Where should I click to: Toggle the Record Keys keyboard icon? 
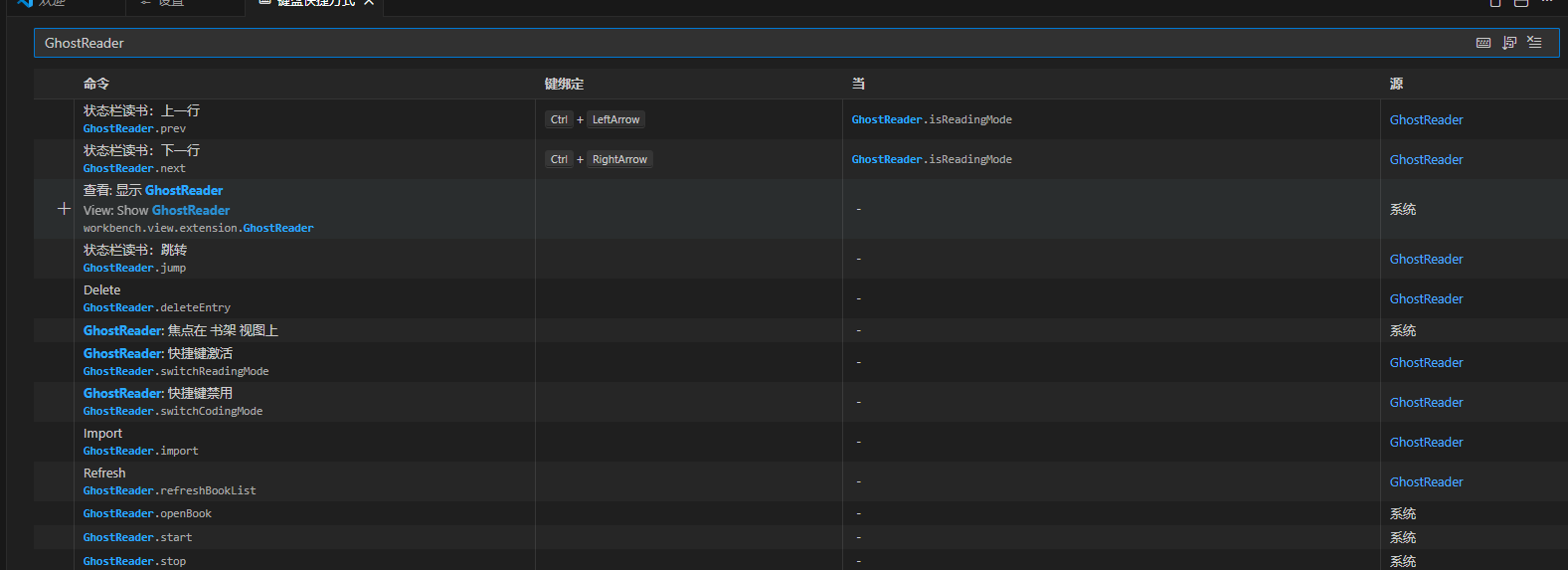click(1483, 43)
